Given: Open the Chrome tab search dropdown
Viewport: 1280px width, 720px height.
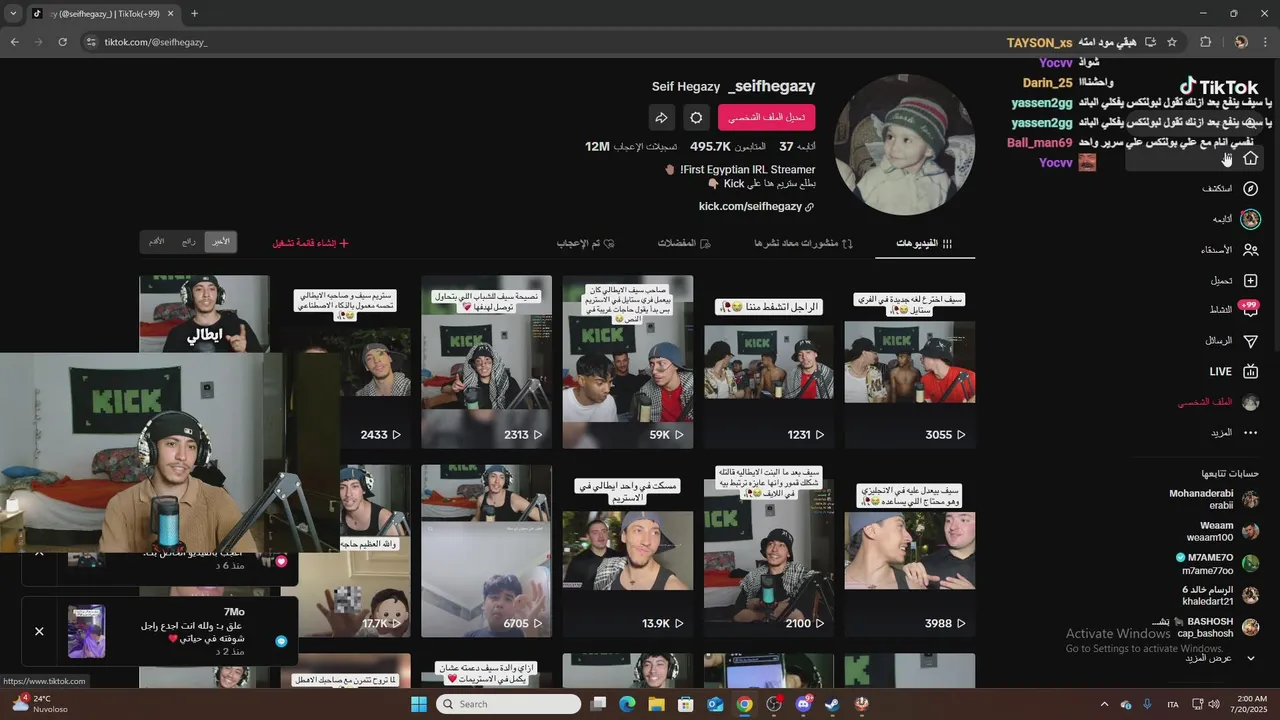Looking at the screenshot, I should [13, 13].
